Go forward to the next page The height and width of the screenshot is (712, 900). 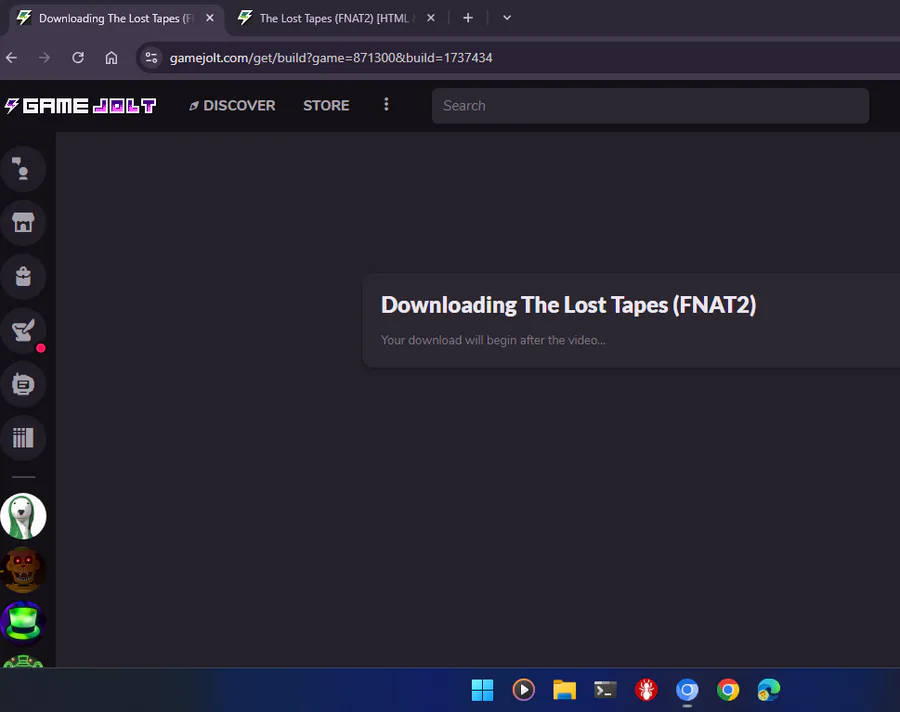44,58
